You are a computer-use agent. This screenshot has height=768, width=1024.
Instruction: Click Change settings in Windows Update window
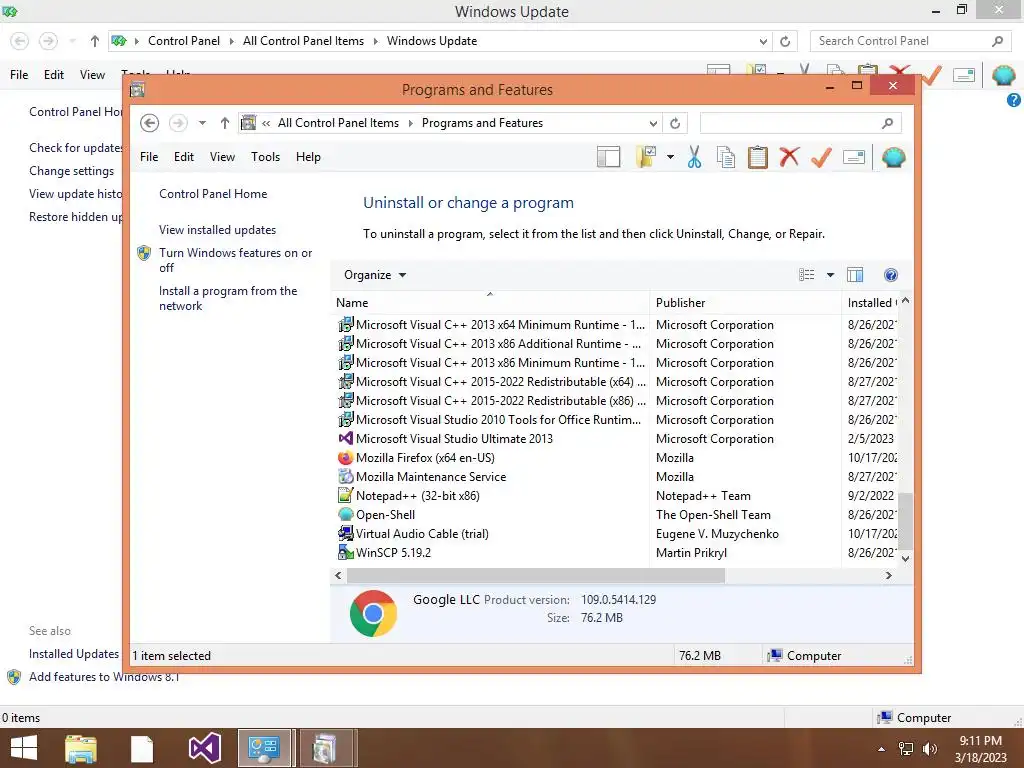tap(71, 171)
